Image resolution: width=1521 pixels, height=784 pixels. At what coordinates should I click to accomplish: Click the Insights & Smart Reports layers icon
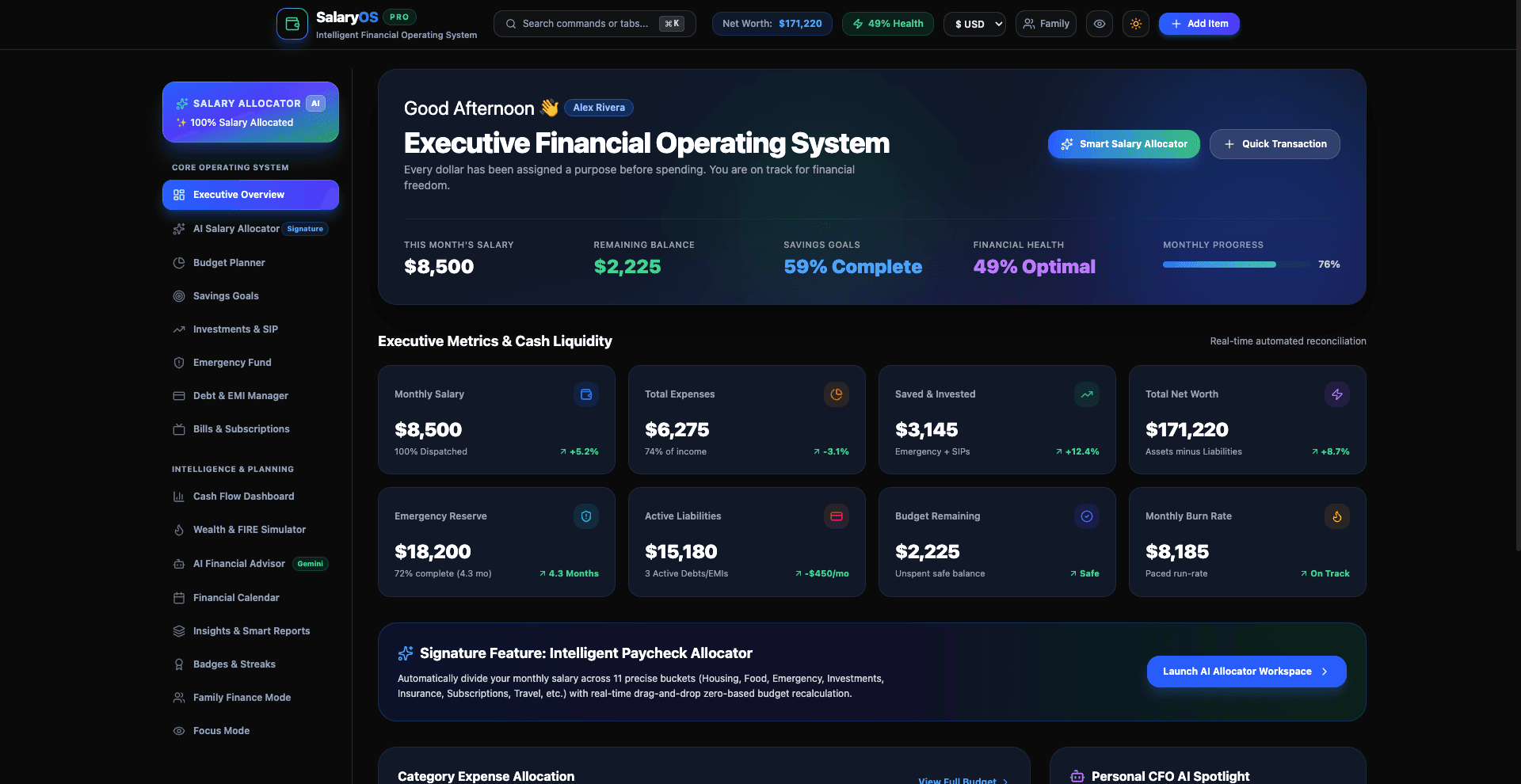tap(179, 631)
